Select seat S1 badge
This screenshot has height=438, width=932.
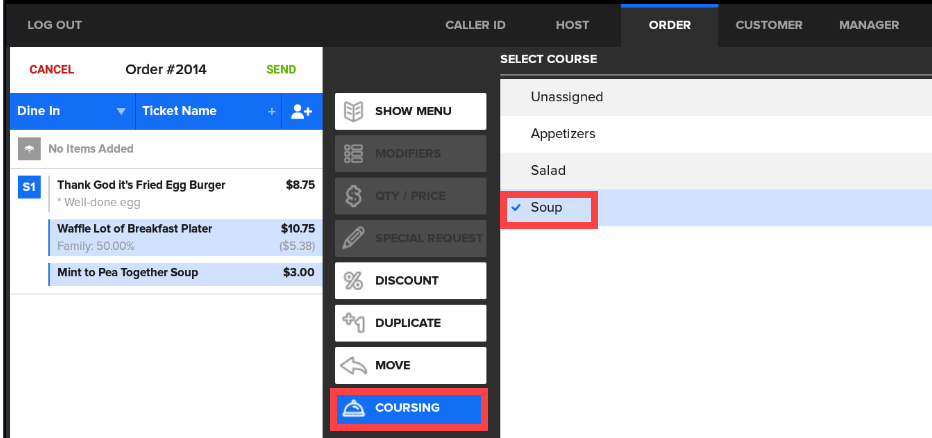(29, 186)
